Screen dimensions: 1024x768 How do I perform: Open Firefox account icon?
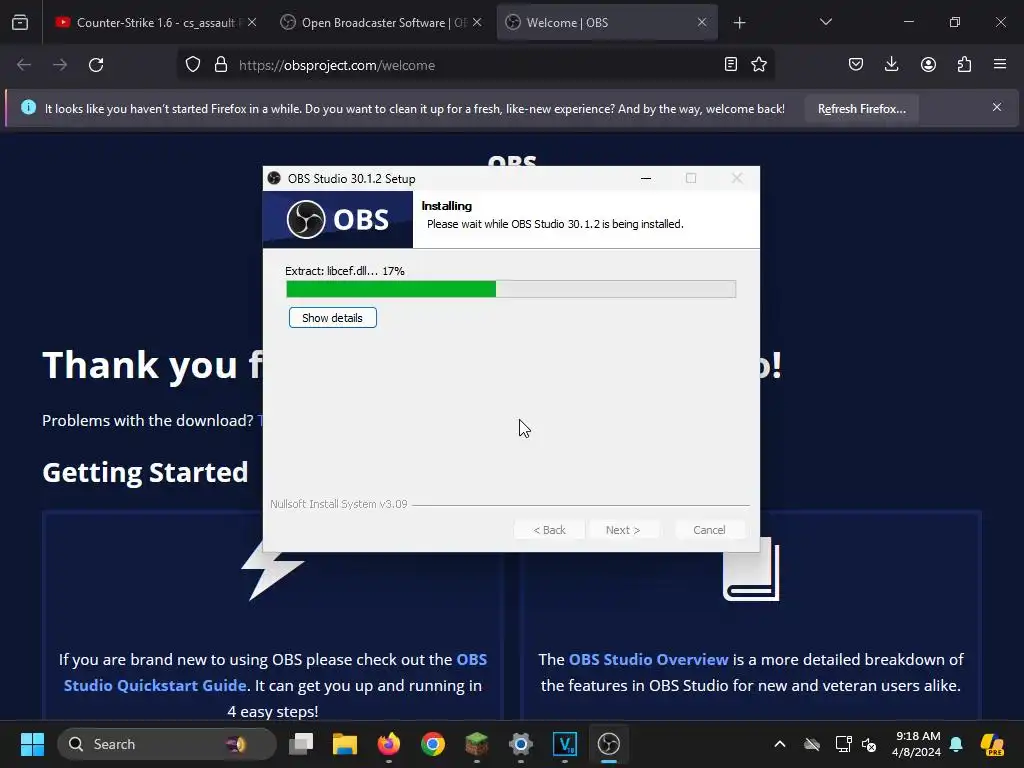pos(928,64)
